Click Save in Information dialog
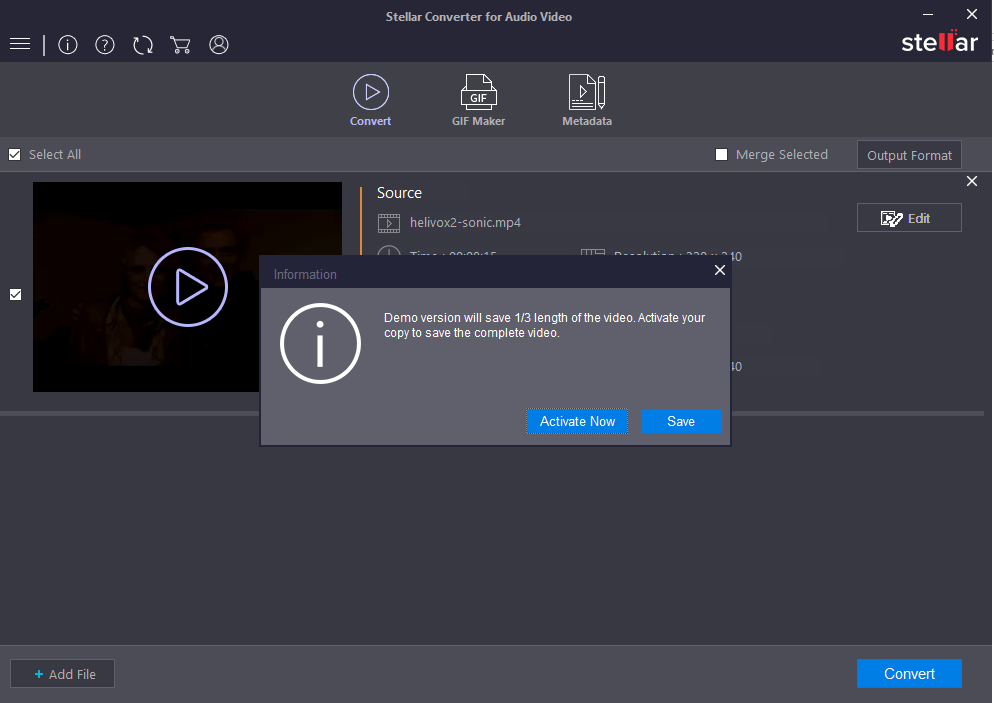The width and height of the screenshot is (994, 703). pos(681,421)
